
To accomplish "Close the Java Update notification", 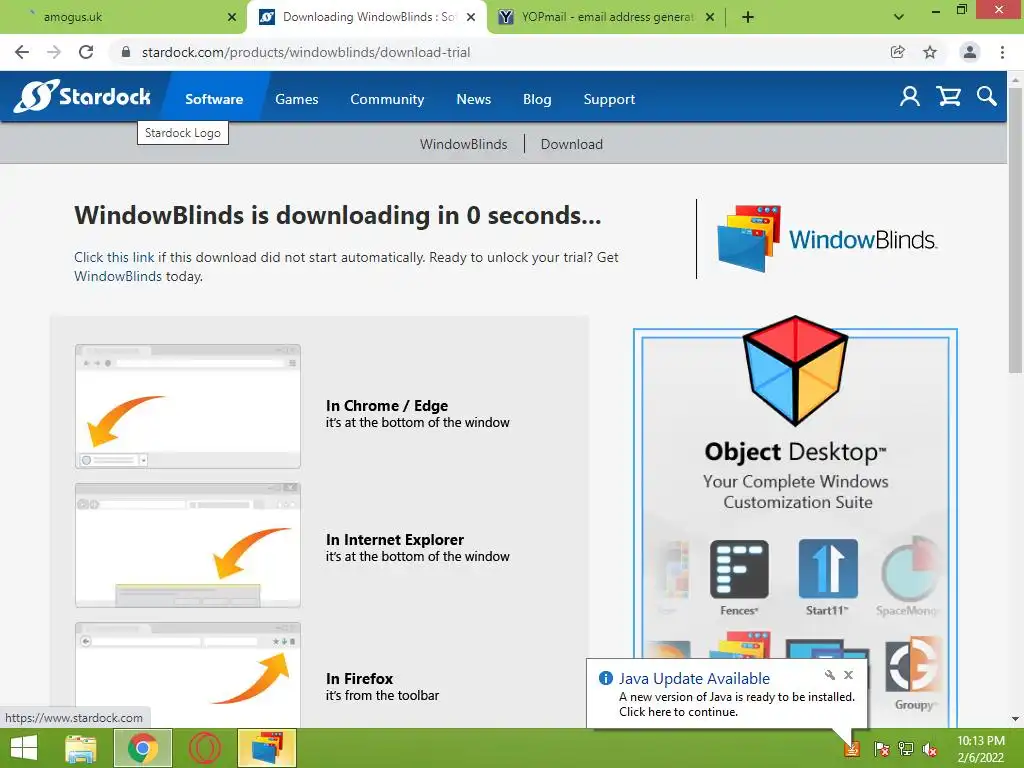I will pyautogui.click(x=848, y=675).
